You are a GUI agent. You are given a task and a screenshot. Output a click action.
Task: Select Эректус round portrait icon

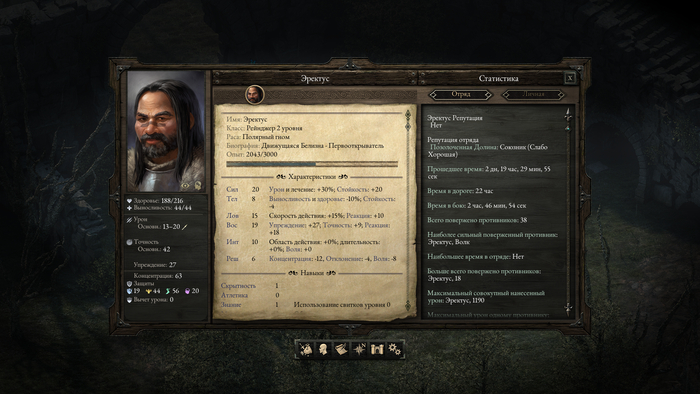tap(254, 95)
